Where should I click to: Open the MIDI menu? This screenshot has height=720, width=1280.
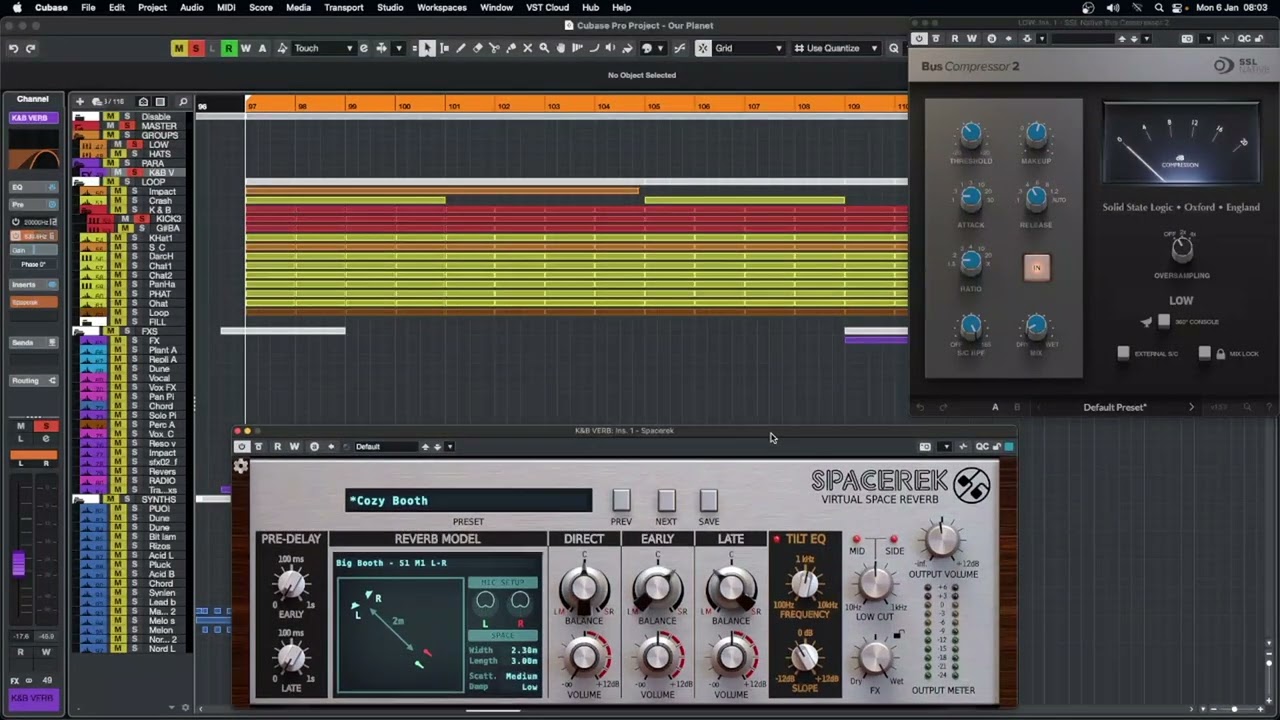[226, 7]
